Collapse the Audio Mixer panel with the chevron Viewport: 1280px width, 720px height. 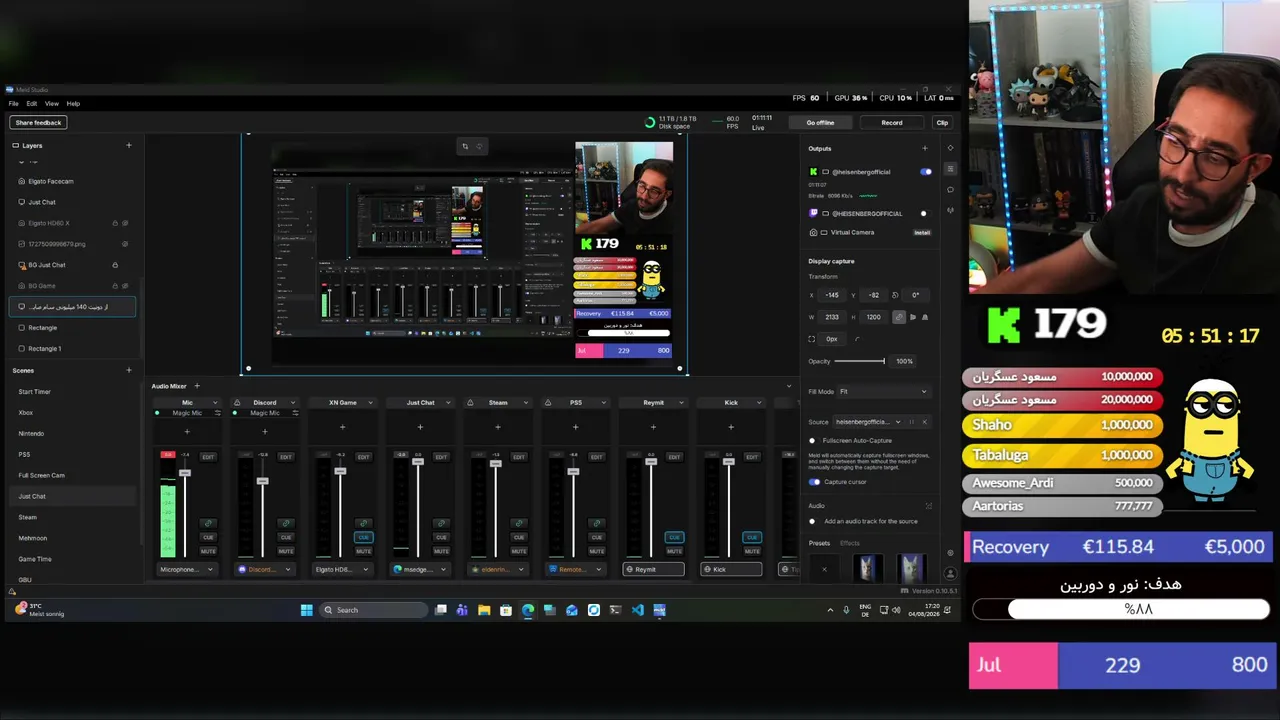point(789,386)
